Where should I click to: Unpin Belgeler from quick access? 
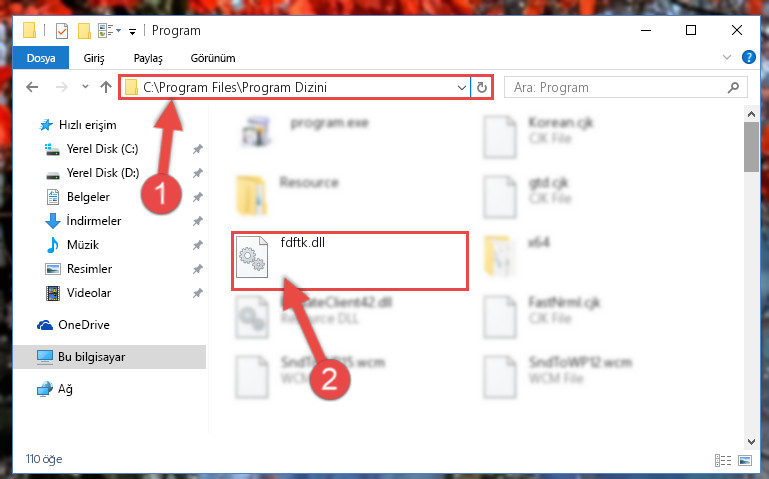[x=198, y=197]
